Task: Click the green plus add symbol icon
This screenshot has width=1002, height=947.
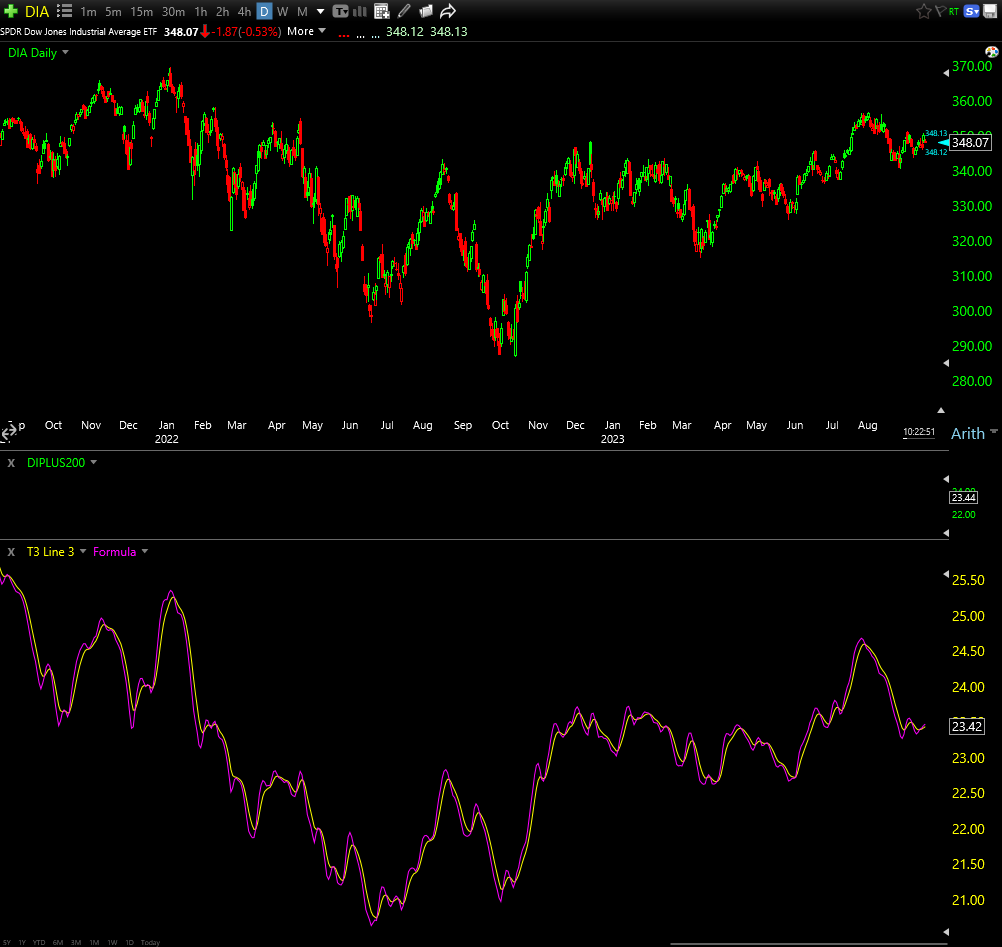Action: coord(10,11)
